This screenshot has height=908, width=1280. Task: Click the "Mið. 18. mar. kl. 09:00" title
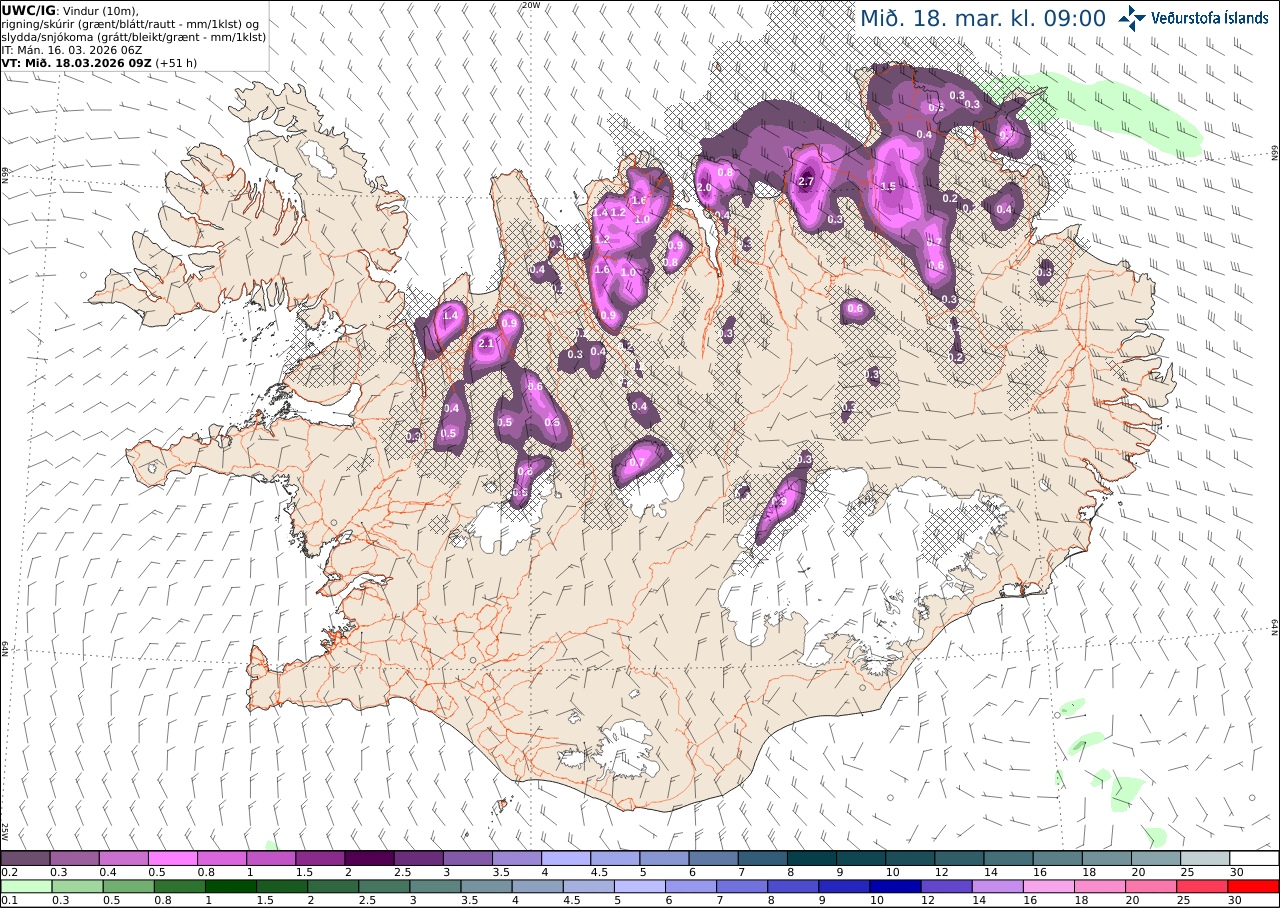pos(983,19)
